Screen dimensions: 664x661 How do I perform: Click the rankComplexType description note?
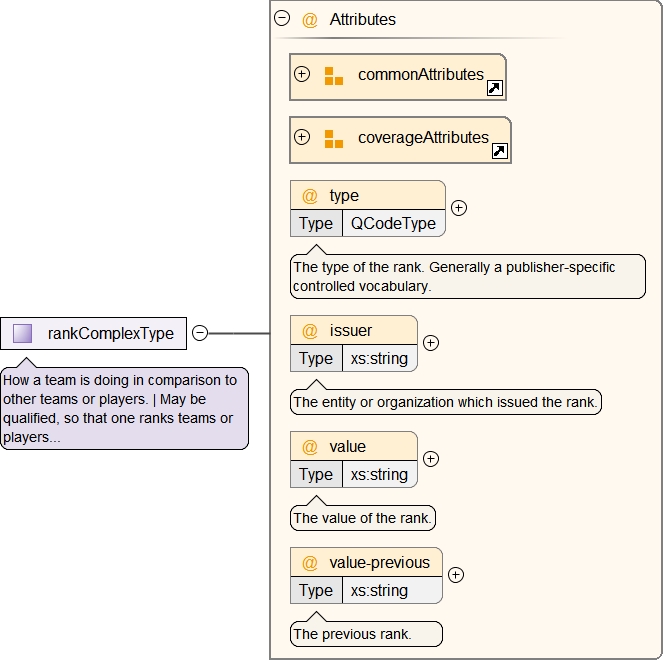pyautogui.click(x=124, y=408)
